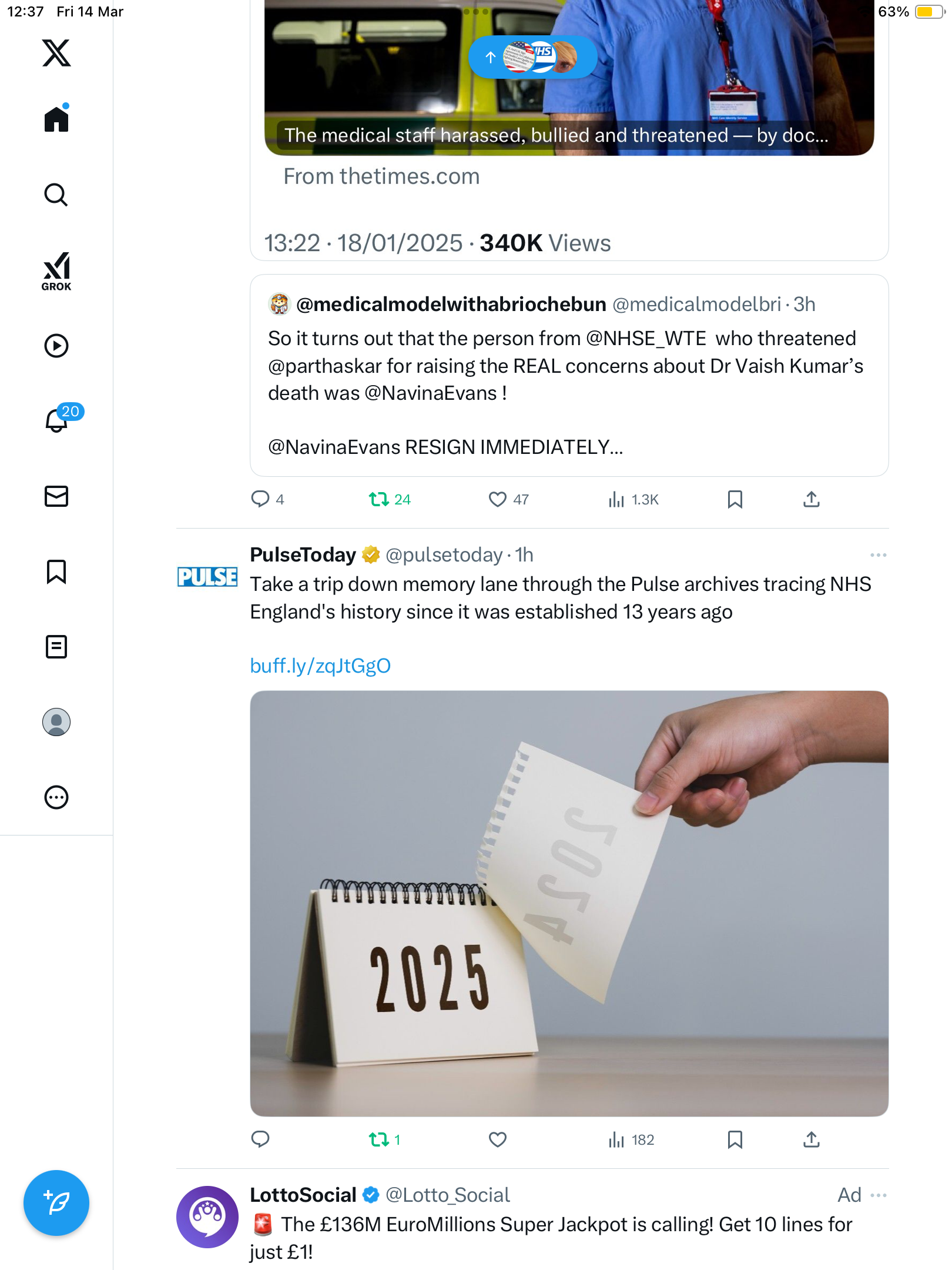The image size is (952, 1270).
Task: Open Bookmarks from the sidebar
Action: tap(56, 571)
